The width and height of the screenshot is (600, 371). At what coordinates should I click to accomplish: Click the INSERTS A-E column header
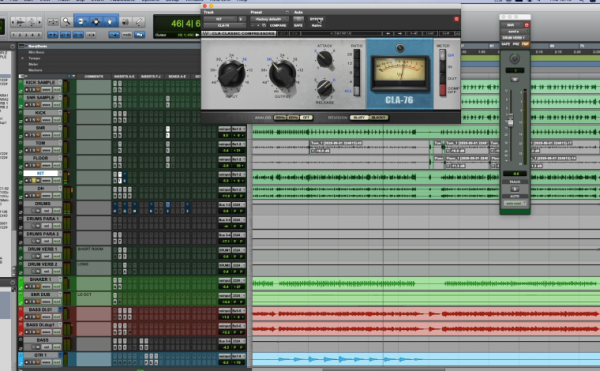point(124,76)
